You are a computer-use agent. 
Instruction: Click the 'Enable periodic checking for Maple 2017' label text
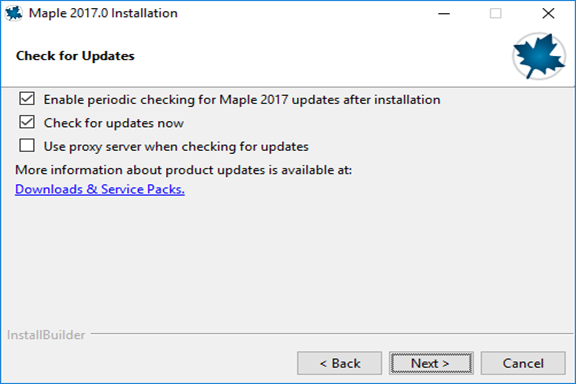click(x=242, y=100)
